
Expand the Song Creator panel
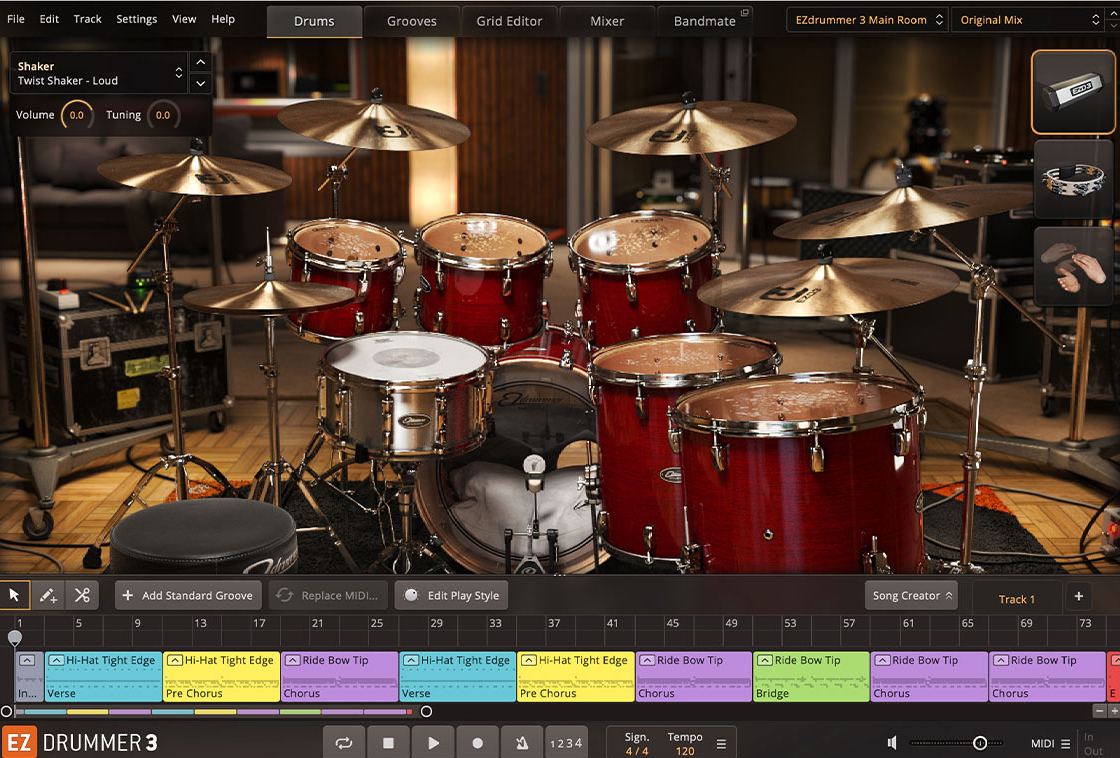click(911, 595)
